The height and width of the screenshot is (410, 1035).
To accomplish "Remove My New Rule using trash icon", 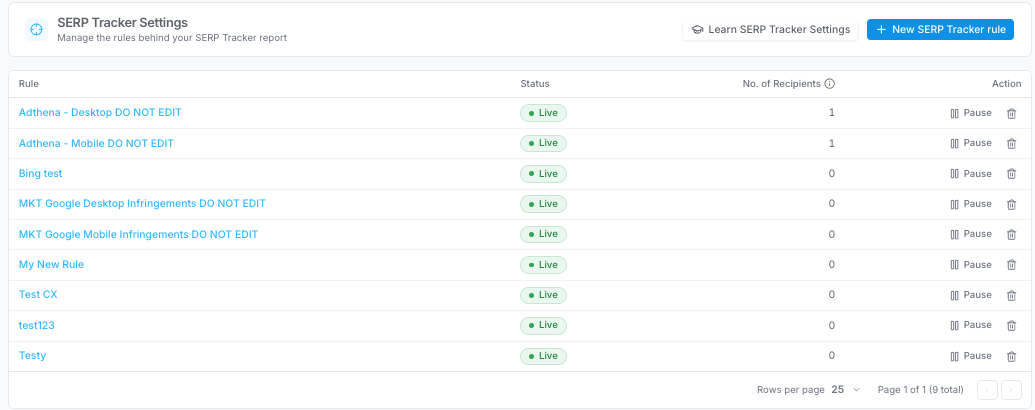I will pyautogui.click(x=1011, y=265).
